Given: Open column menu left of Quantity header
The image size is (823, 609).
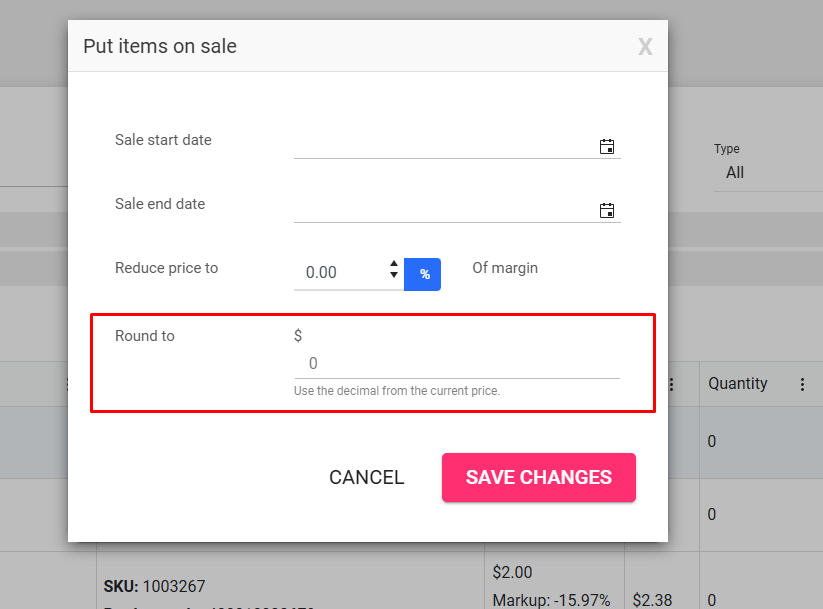Looking at the screenshot, I should tap(671, 384).
